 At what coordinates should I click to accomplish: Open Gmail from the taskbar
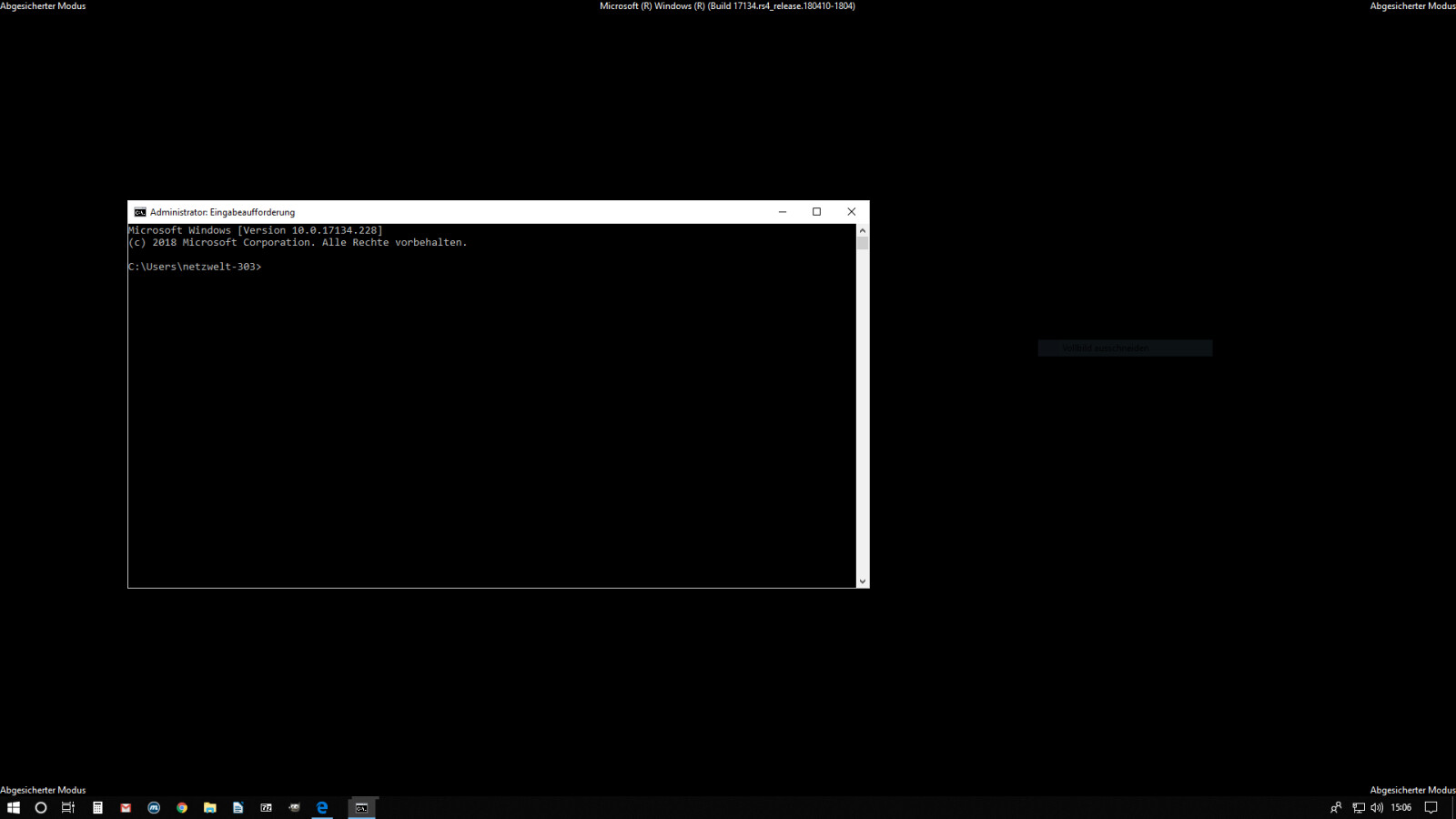(126, 807)
